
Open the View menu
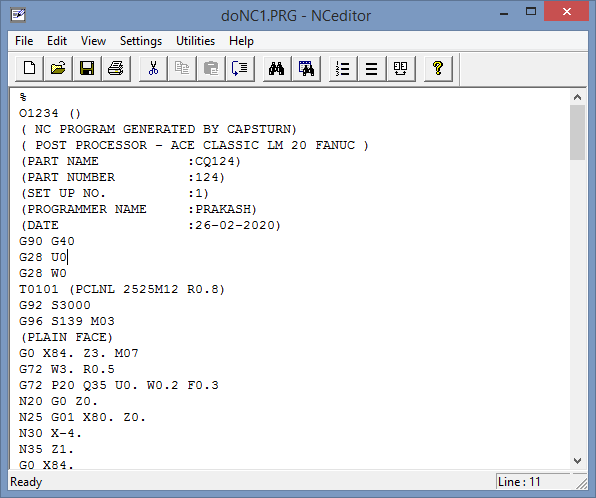(x=93, y=41)
